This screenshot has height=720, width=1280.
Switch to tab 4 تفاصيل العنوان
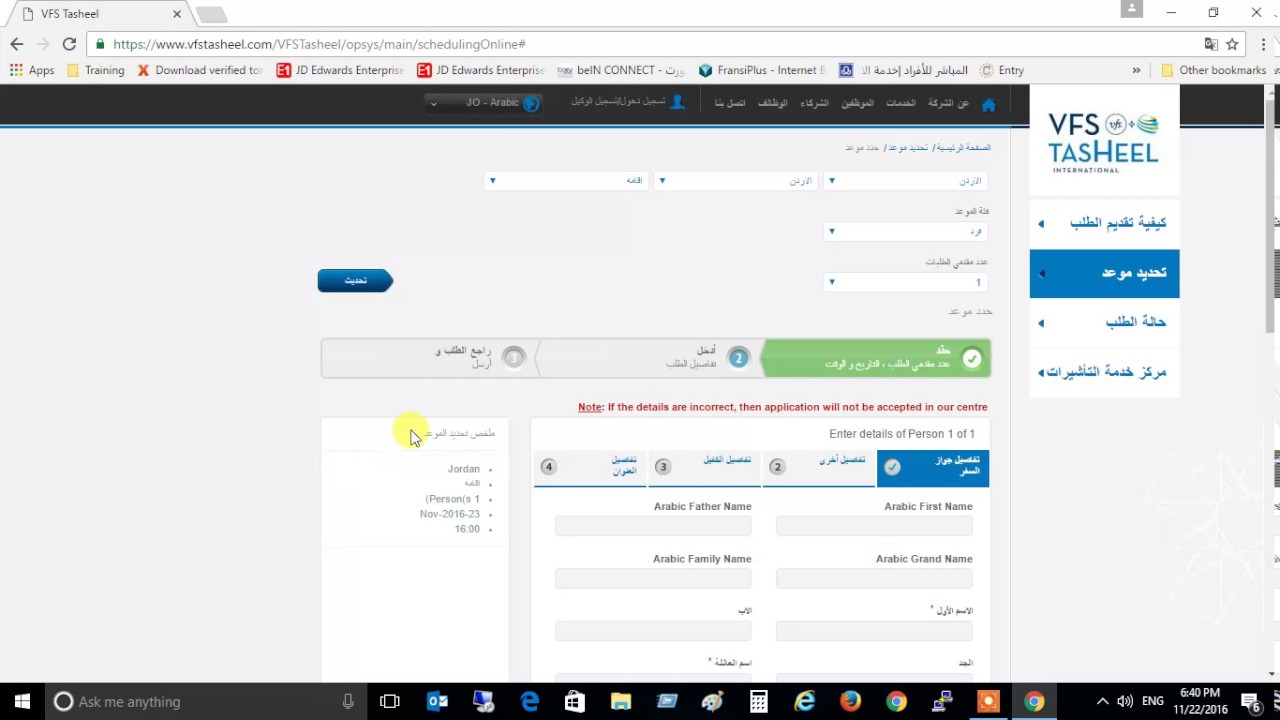click(590, 467)
